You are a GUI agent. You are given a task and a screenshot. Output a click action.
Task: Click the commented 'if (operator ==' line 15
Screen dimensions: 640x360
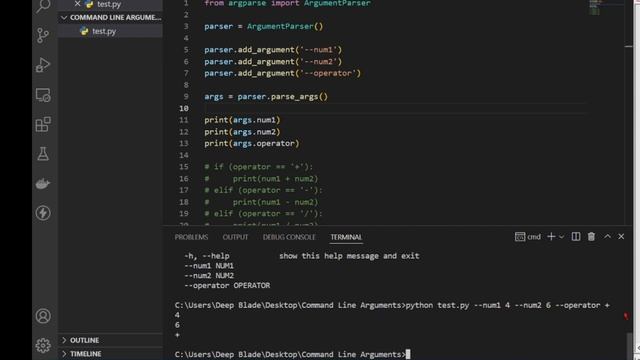(x=258, y=167)
